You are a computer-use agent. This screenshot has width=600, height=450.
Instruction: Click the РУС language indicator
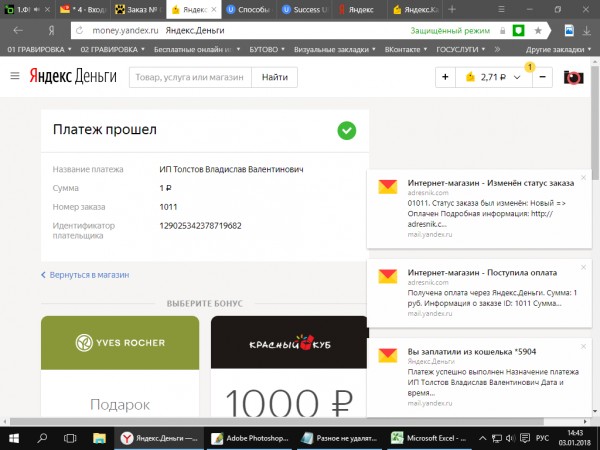coord(542,438)
